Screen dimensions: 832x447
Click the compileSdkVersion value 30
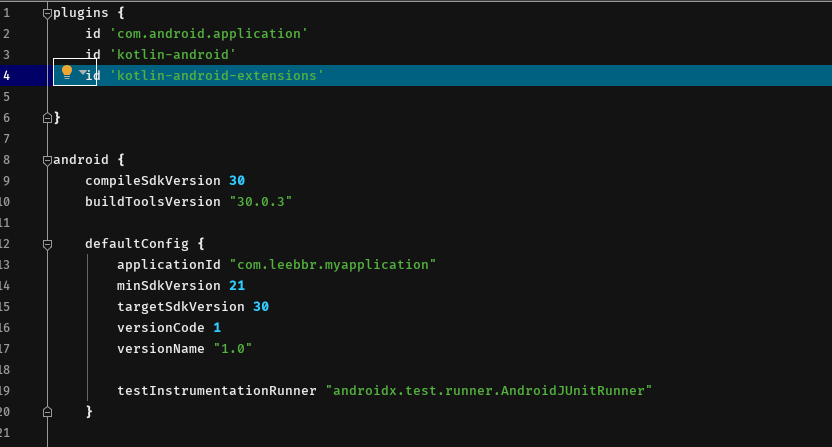pyautogui.click(x=237, y=180)
